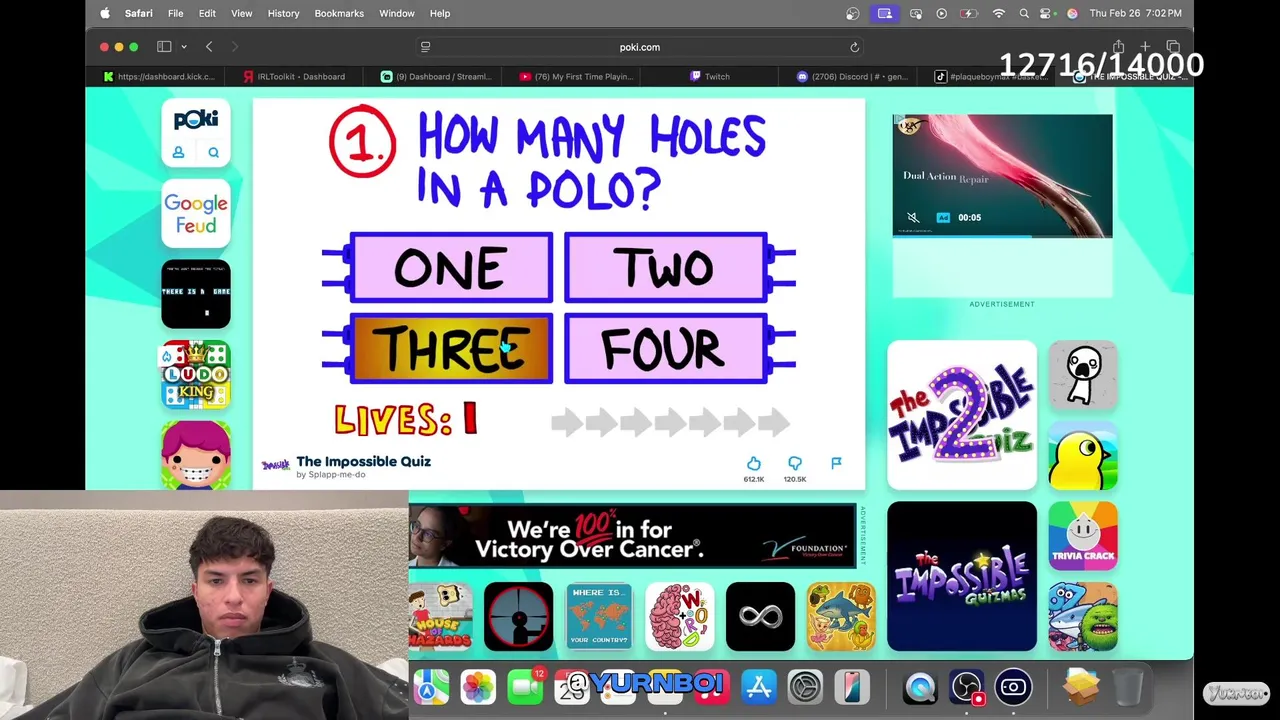Click The Impossible Quiz title text
The height and width of the screenshot is (720, 1280).
pos(363,461)
